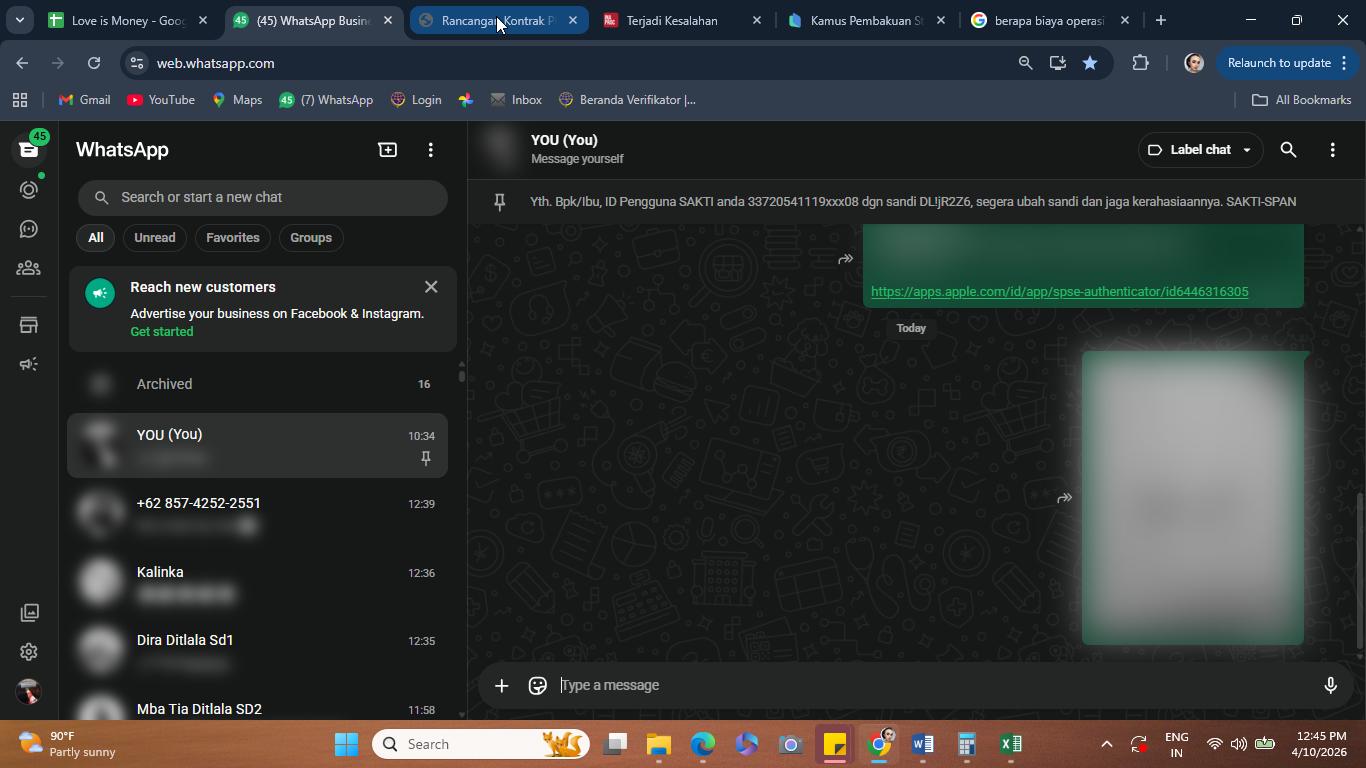The width and height of the screenshot is (1366, 768).
Task: Forward the link message above Today
Action: (845, 259)
